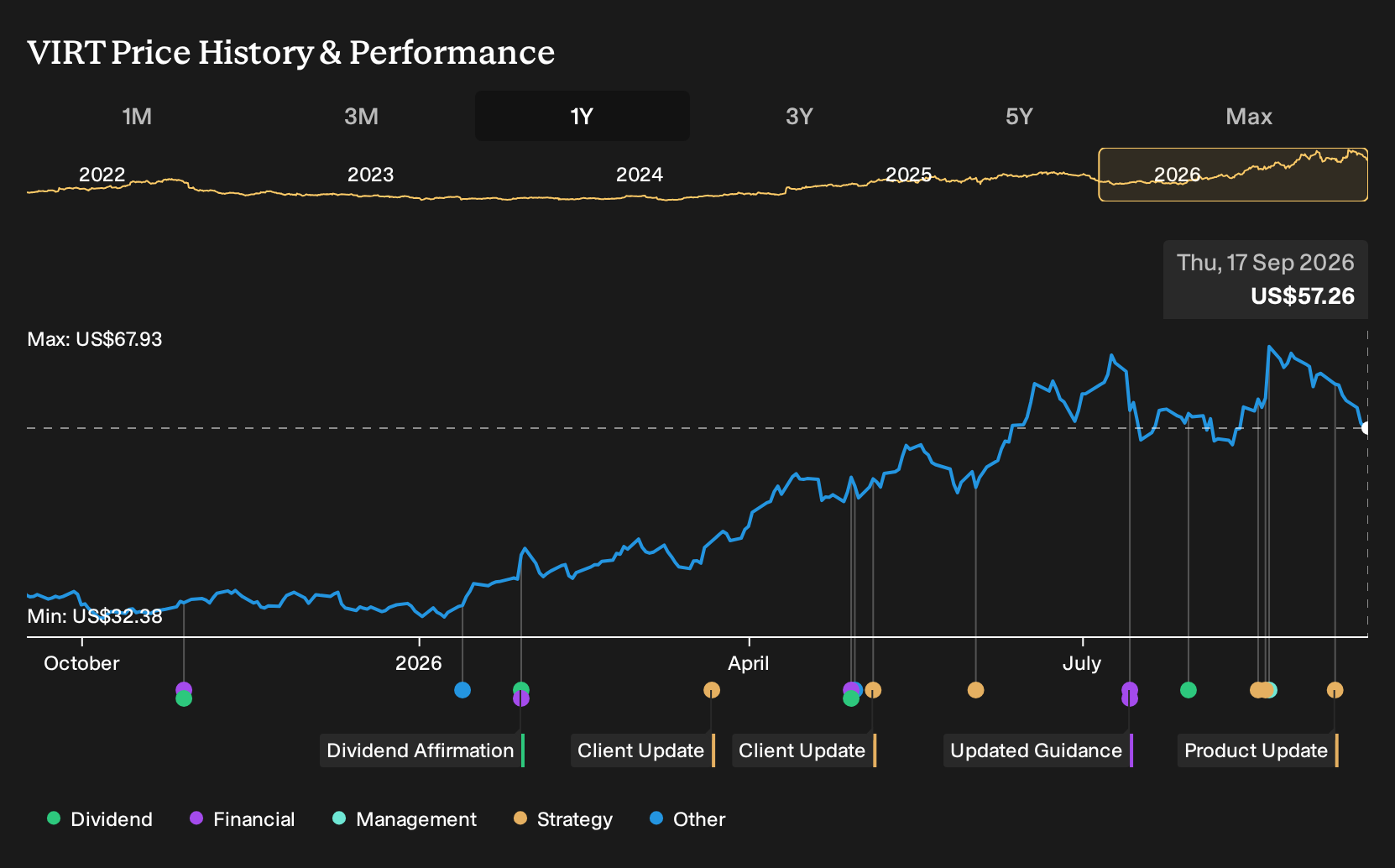Click the April axis label
This screenshot has height=868, width=1395.
[749, 663]
